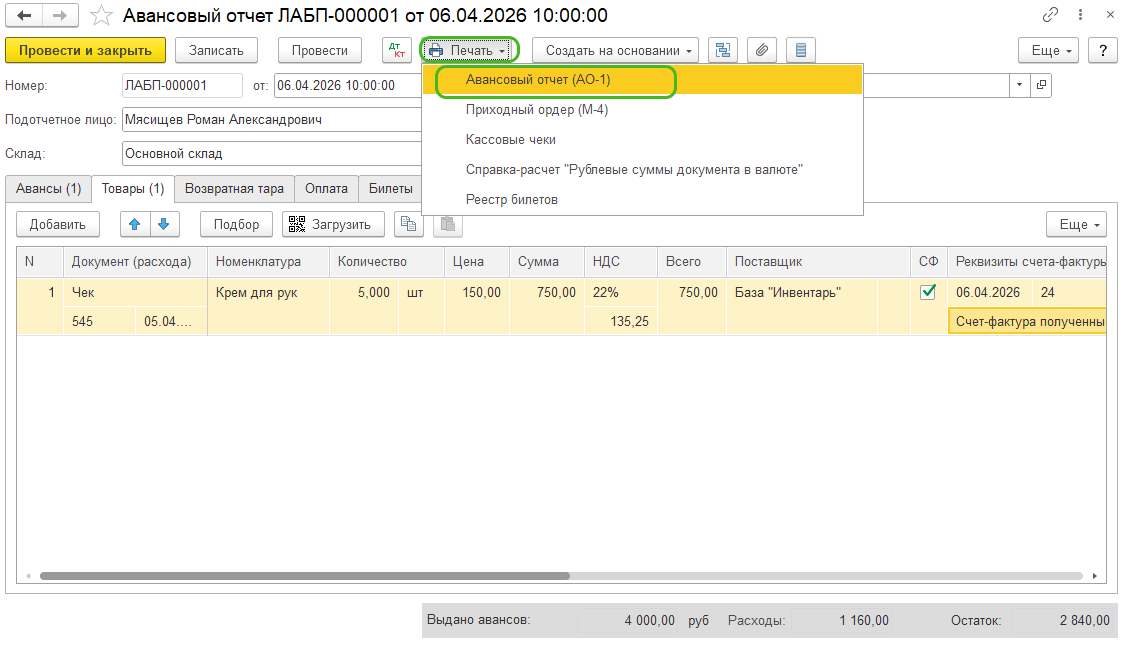This screenshot has height=645, width=1124.
Task: Move row down with blue down arrow
Action: click(x=164, y=224)
